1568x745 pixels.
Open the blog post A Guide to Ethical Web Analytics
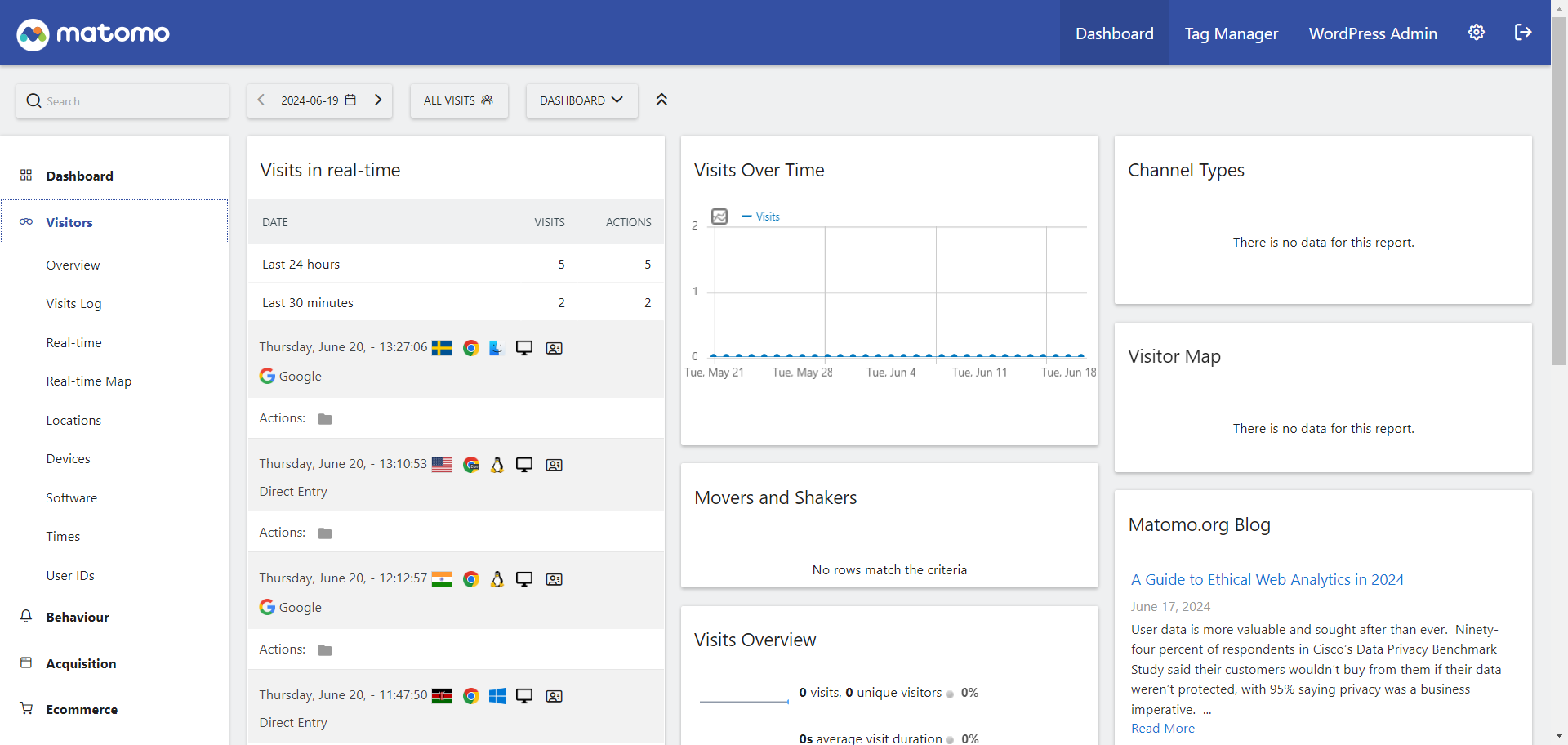(1267, 579)
